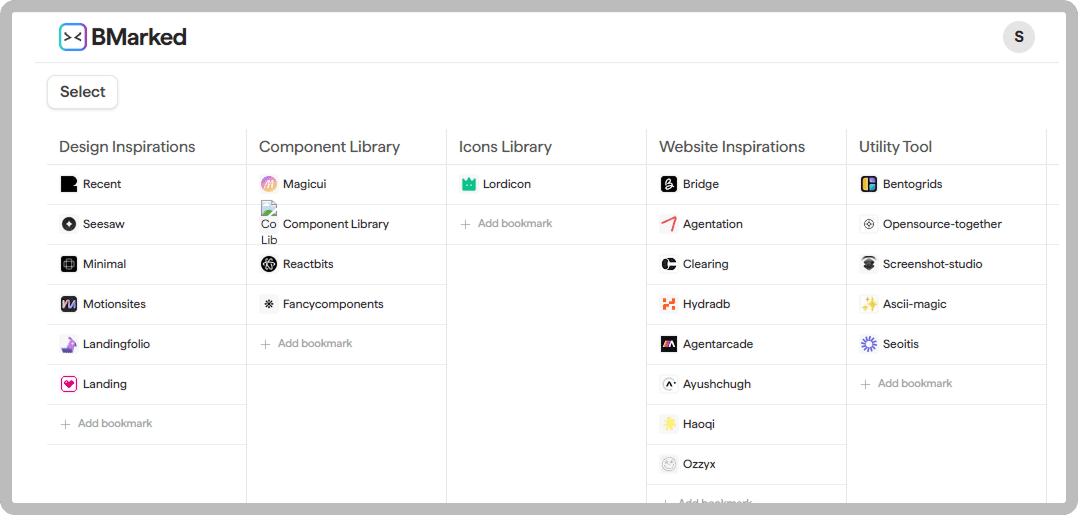Open the Ozzyx bookmark link
1078x515 pixels.
point(699,464)
